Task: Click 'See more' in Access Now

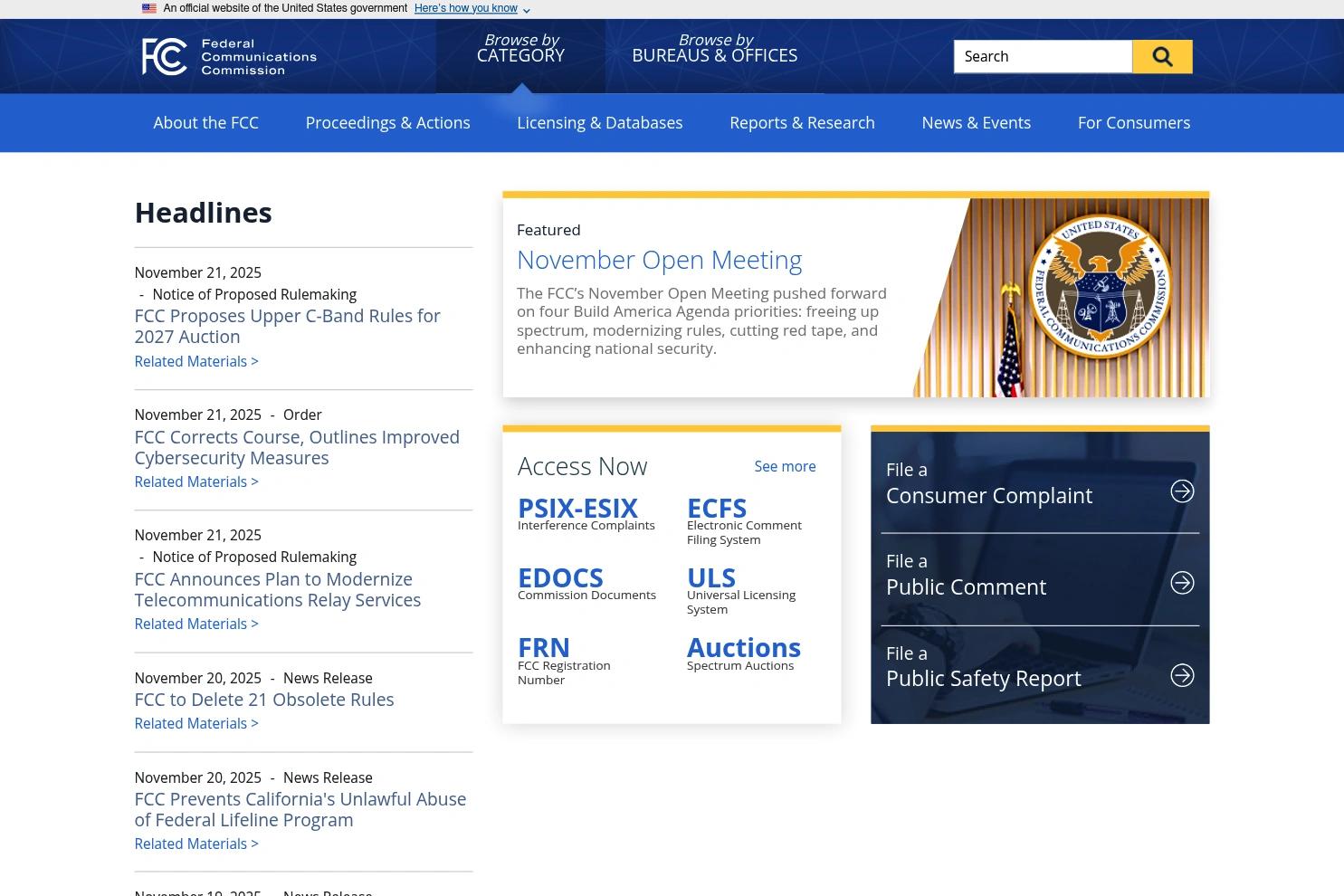Action: click(x=785, y=466)
